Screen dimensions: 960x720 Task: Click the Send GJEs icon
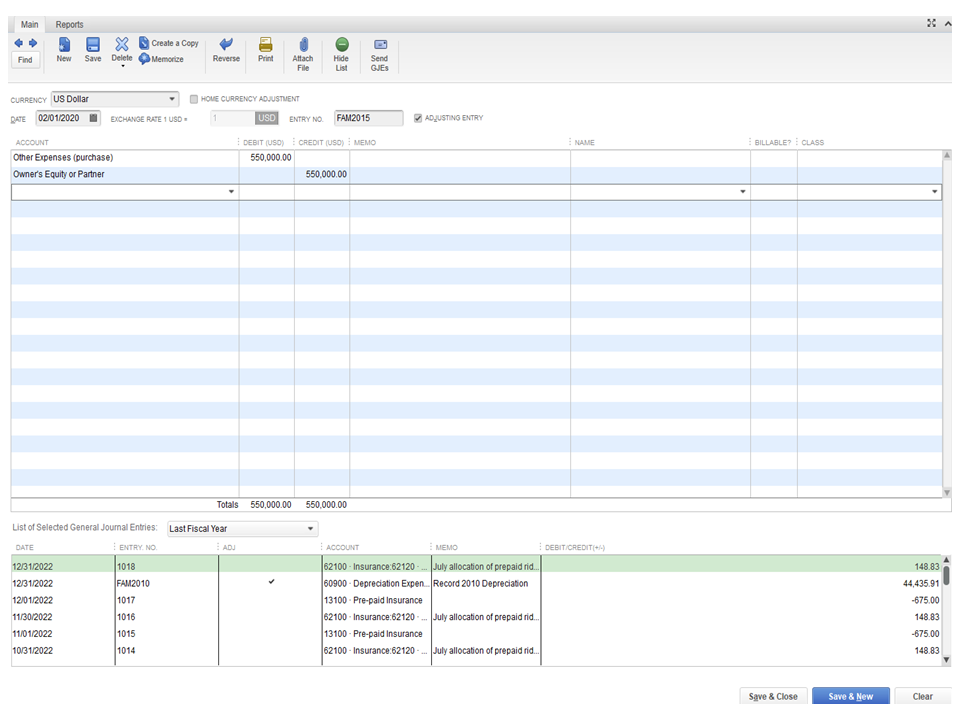point(380,45)
